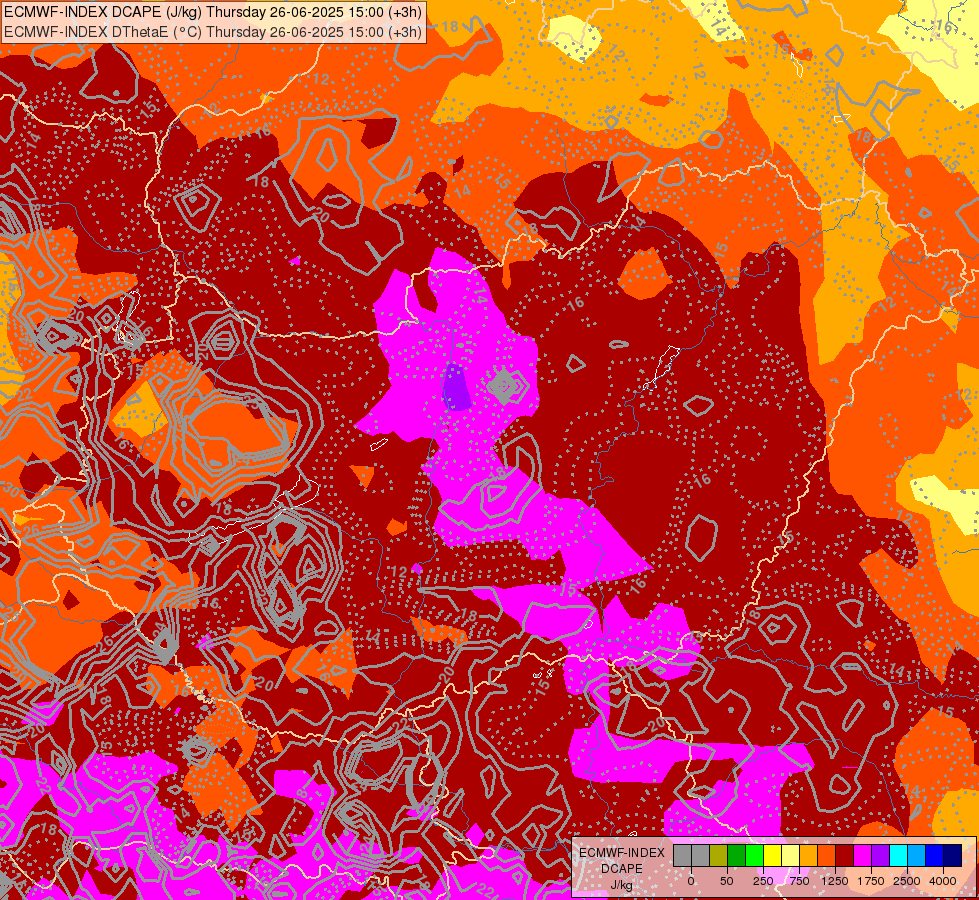Click the ECMWF-INDEX label in the legend box
Image resolution: width=979 pixels, height=900 pixels.
click(x=622, y=853)
